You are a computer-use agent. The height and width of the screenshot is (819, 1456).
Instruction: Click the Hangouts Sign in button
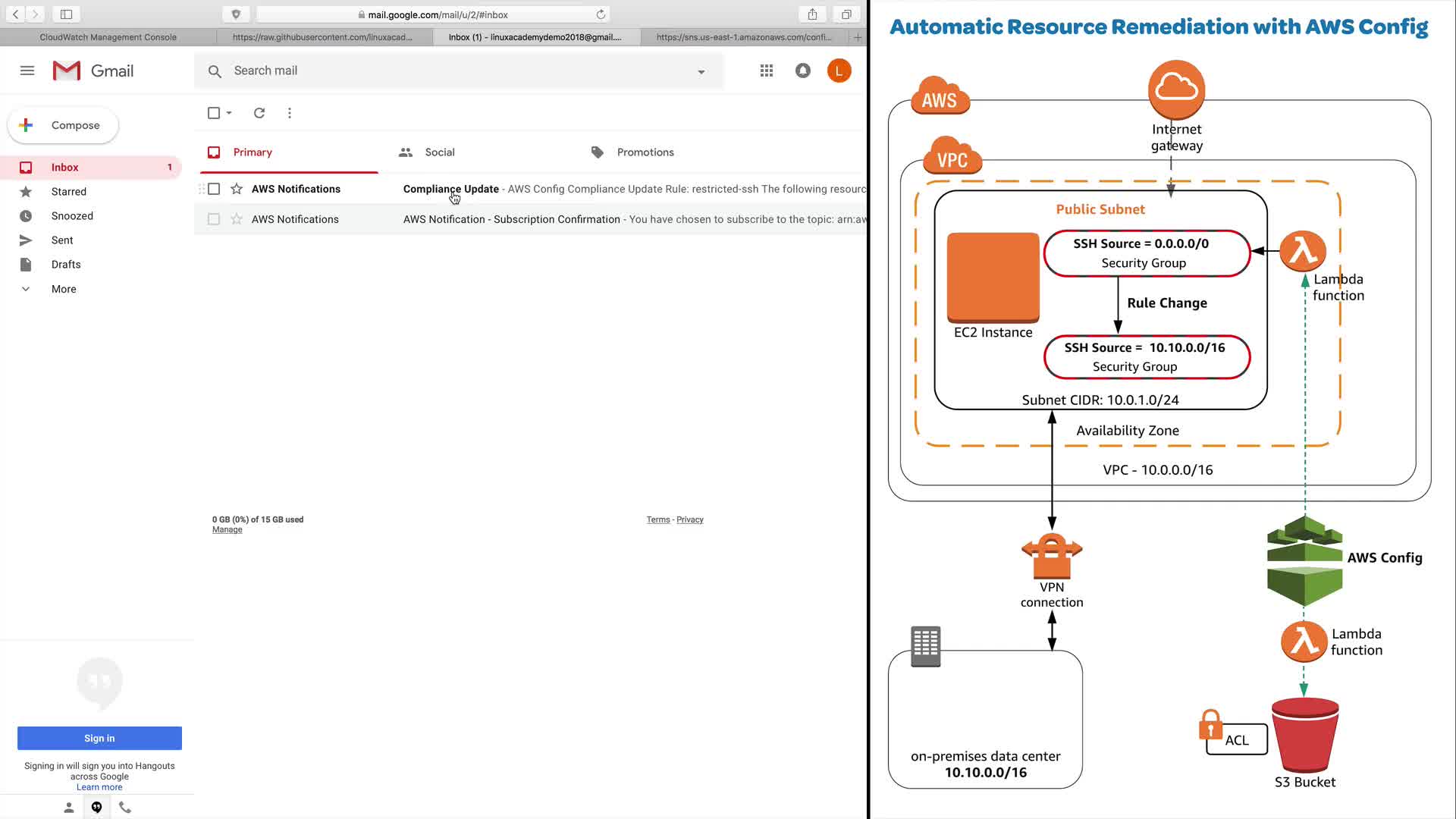click(x=99, y=738)
